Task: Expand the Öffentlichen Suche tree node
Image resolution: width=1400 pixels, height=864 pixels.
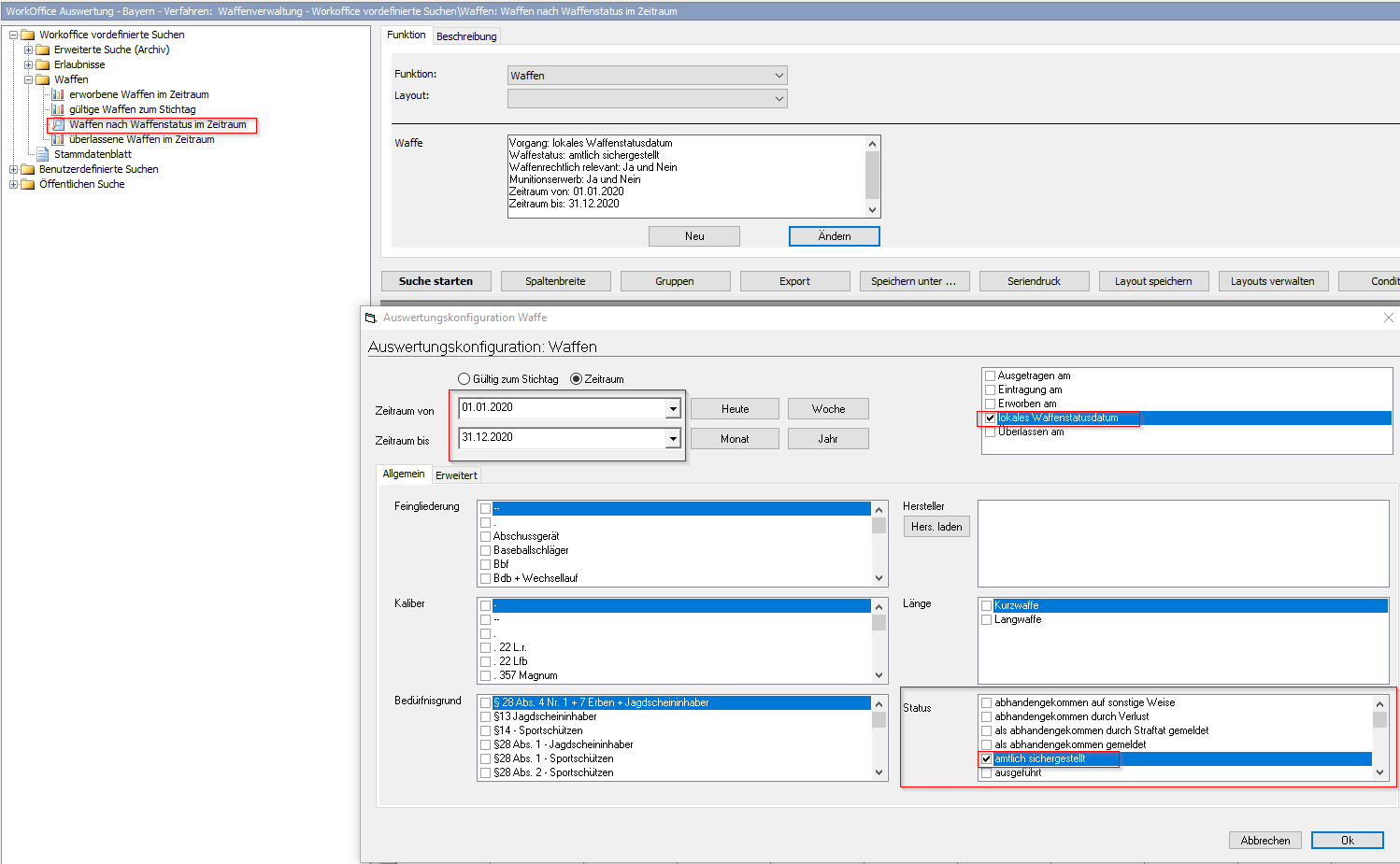Action: point(13,184)
